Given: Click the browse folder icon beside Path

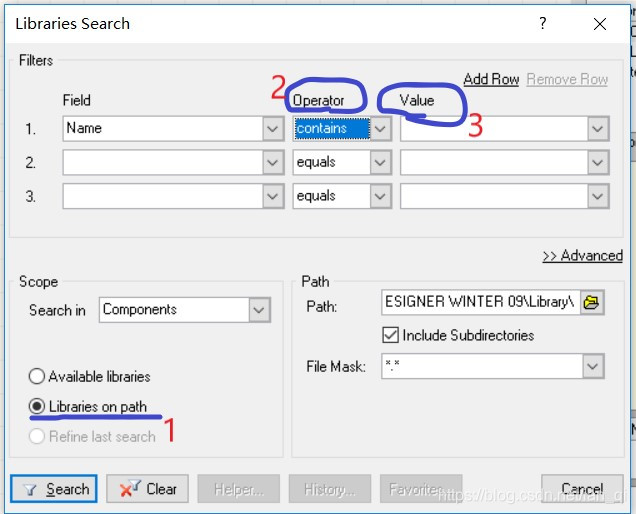Looking at the screenshot, I should [592, 304].
